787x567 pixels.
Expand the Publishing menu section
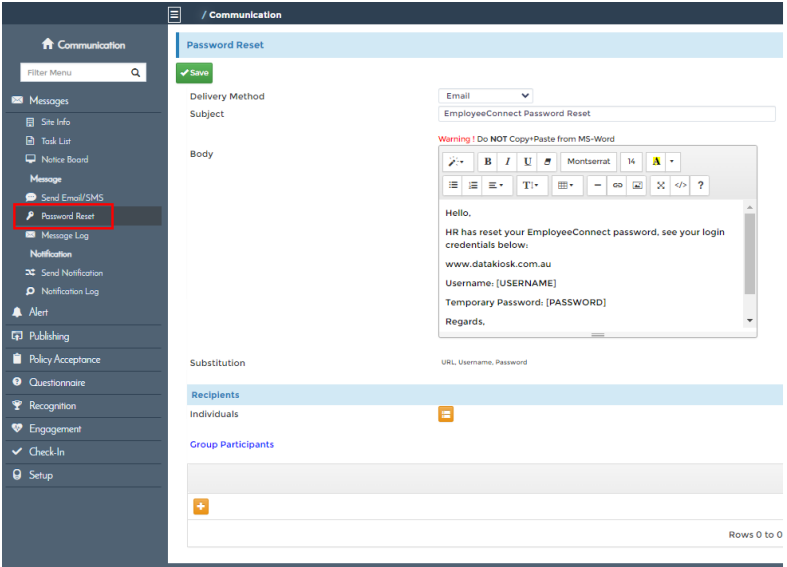pos(49,336)
